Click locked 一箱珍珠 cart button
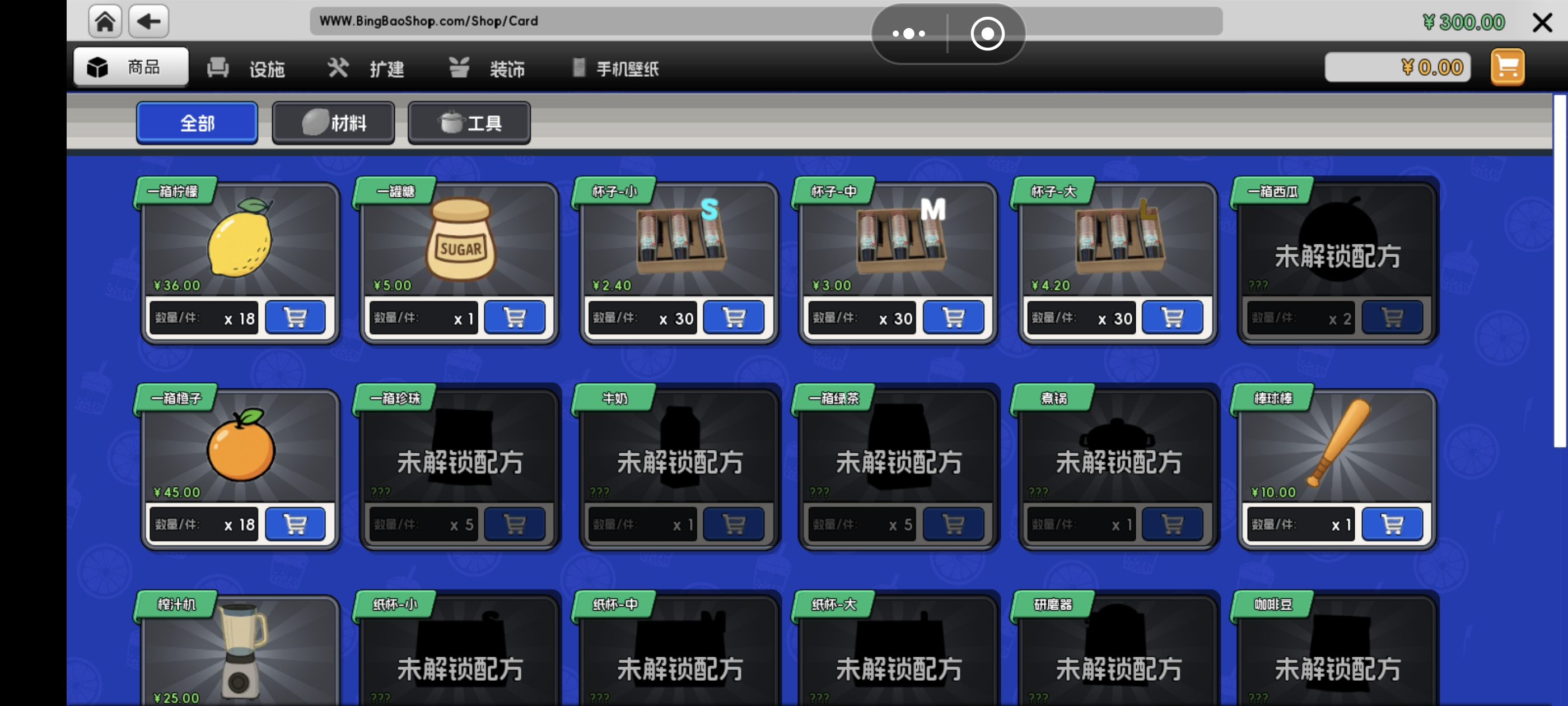Viewport: 1568px width, 706px height. point(514,524)
